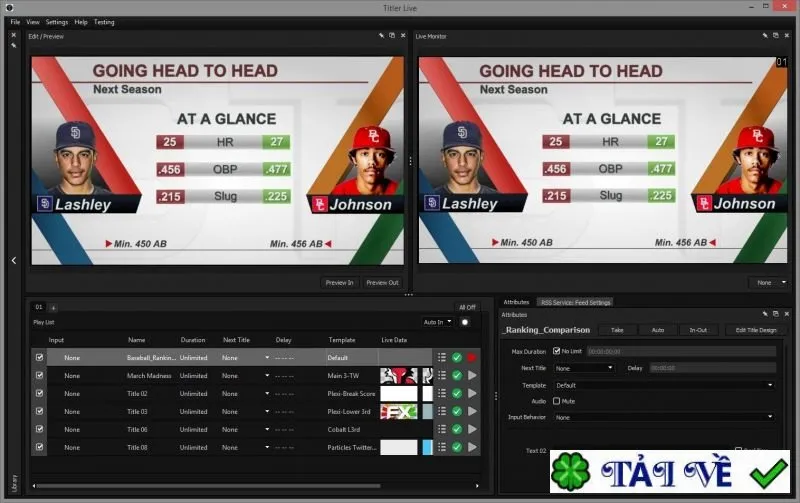Image resolution: width=800 pixels, height=503 pixels.
Task: Uncheck the Title 03 row checkbox
Action: point(39,411)
